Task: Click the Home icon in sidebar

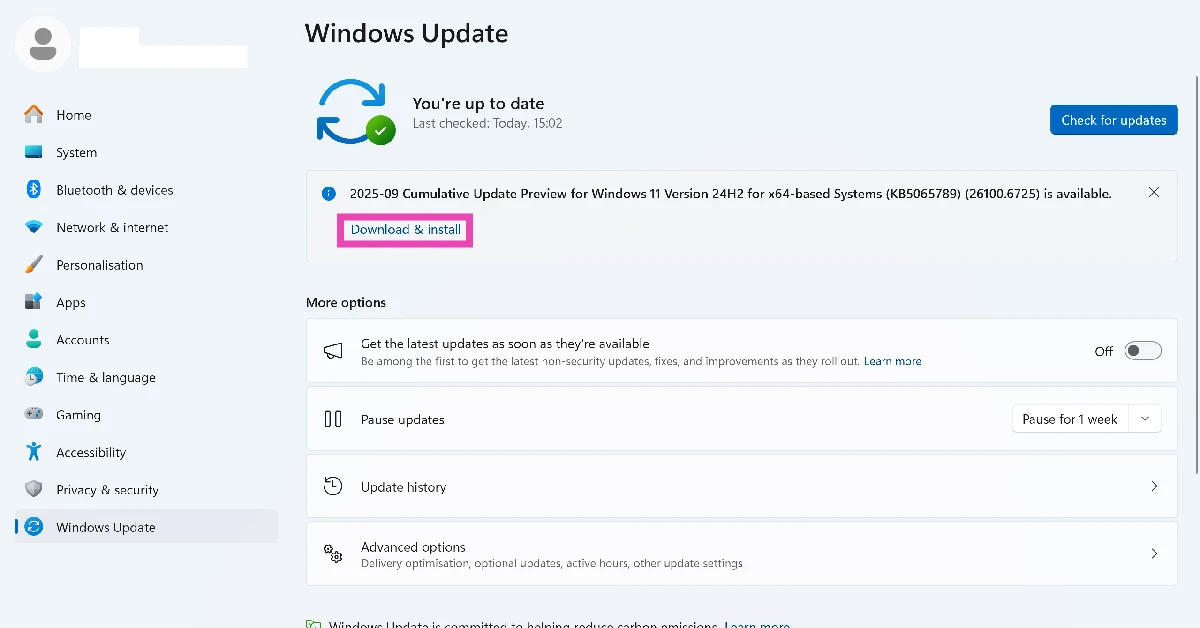Action: (x=34, y=115)
